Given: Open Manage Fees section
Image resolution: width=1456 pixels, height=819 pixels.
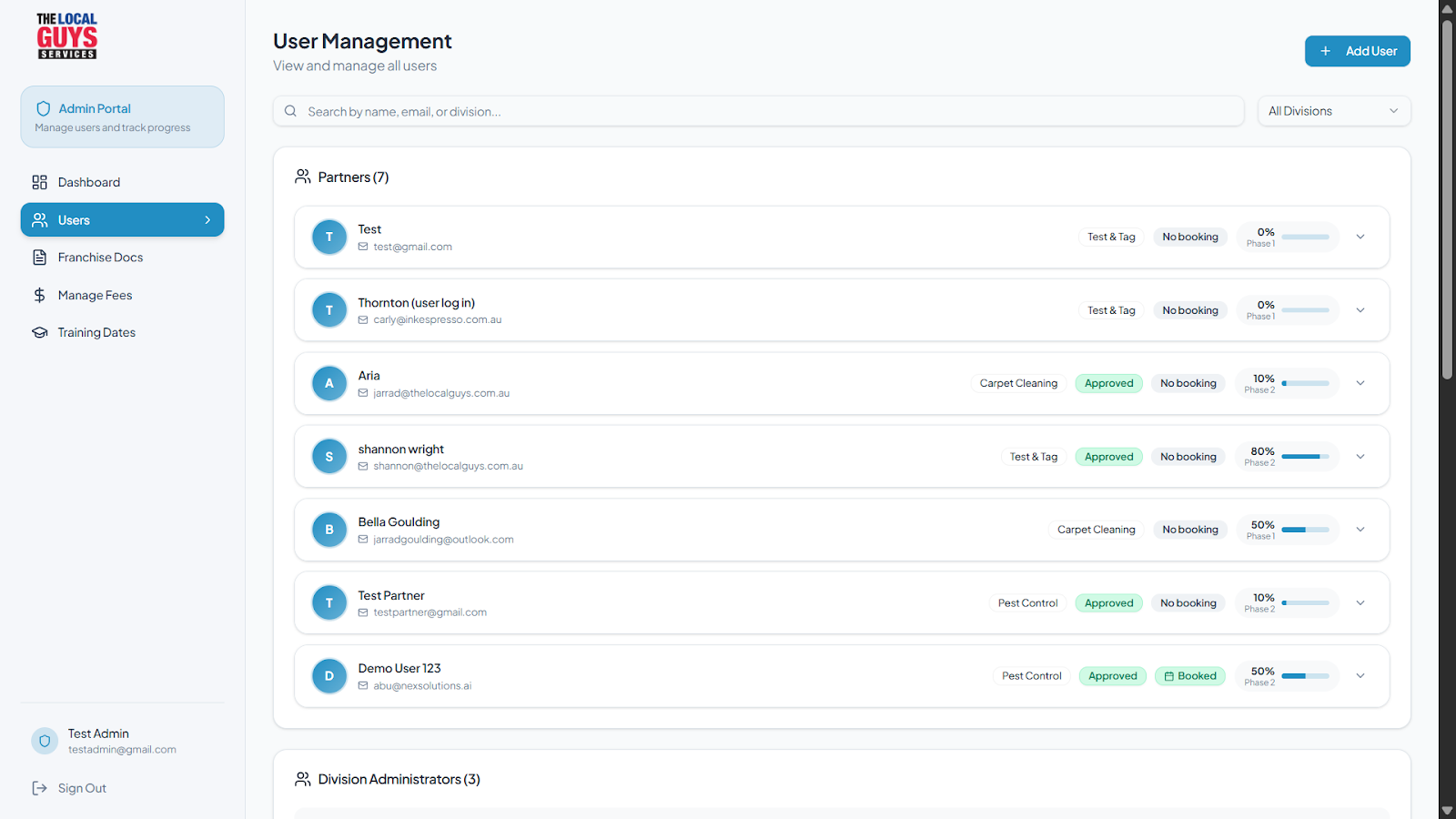Looking at the screenshot, I should click(122, 295).
